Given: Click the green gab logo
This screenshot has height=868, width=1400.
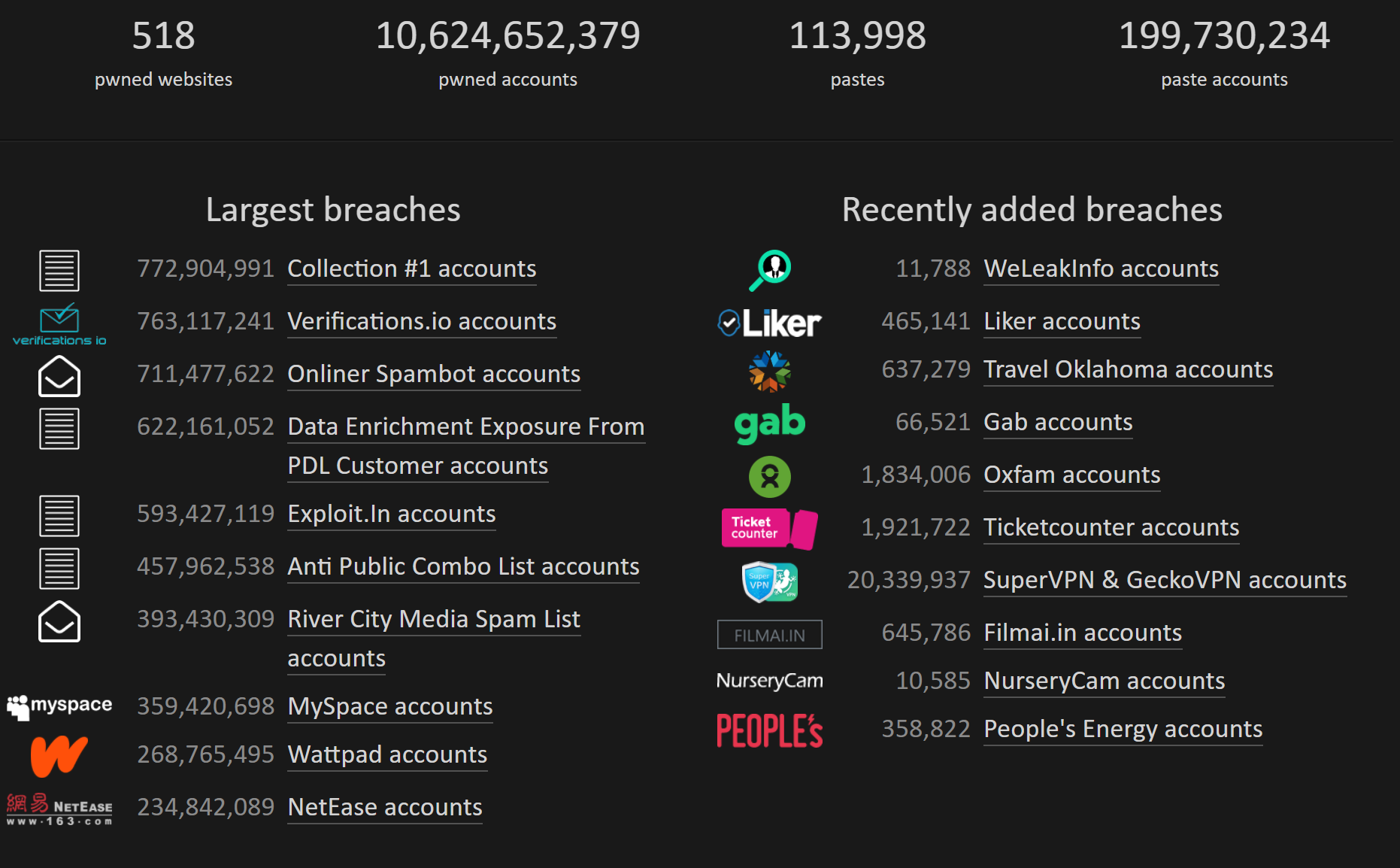Looking at the screenshot, I should [770, 423].
